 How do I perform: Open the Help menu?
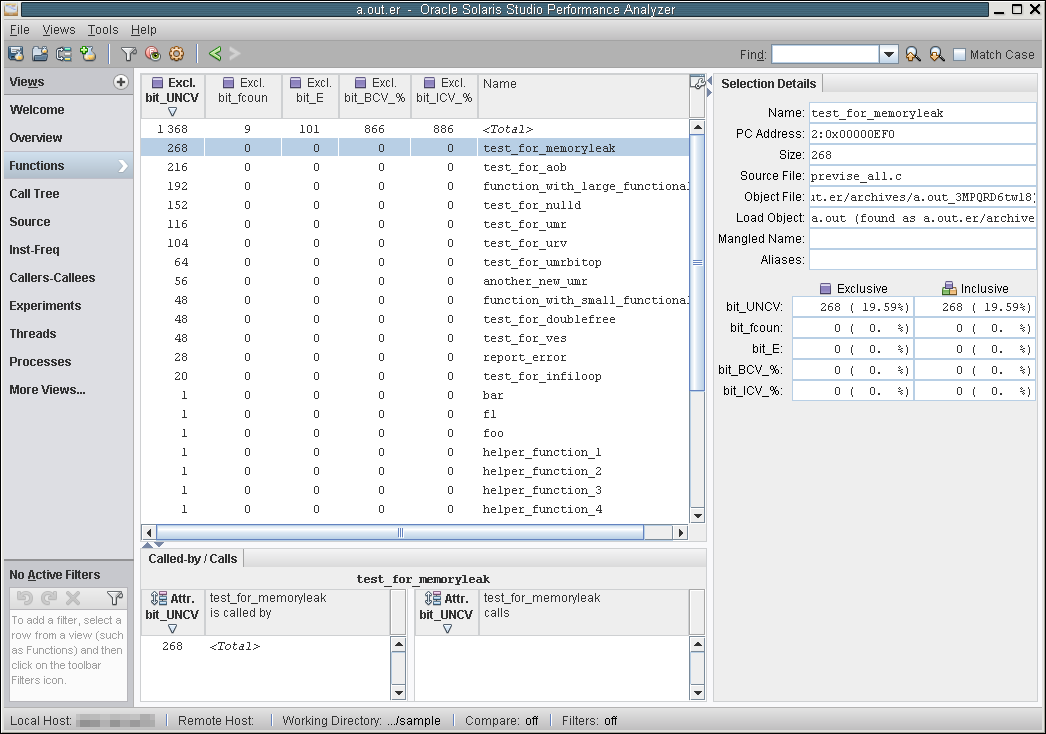pyautogui.click(x=143, y=30)
